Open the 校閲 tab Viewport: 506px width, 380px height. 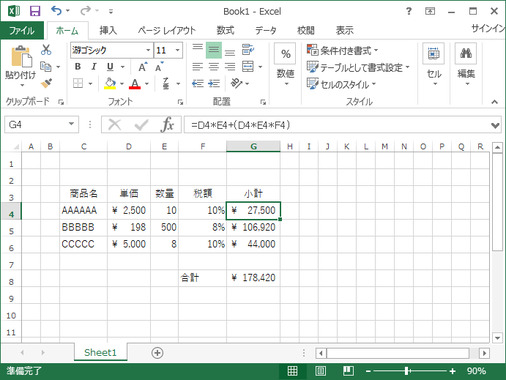point(306,31)
